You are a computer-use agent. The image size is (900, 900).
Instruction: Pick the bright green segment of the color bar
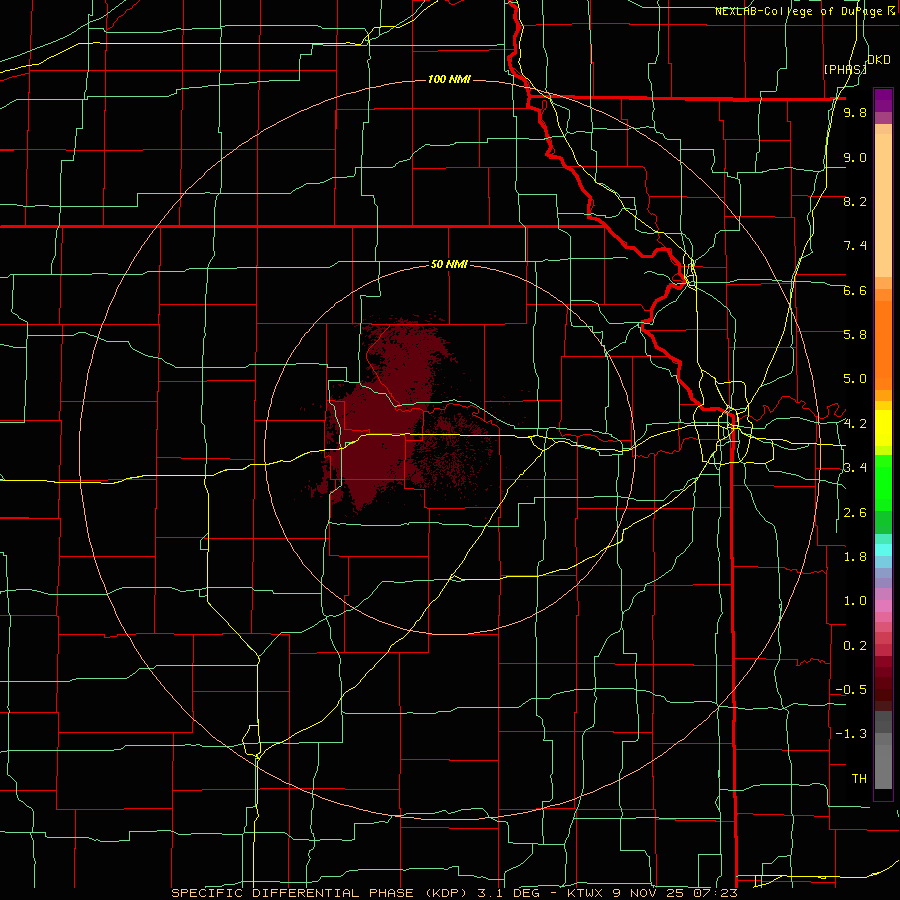tap(883, 482)
